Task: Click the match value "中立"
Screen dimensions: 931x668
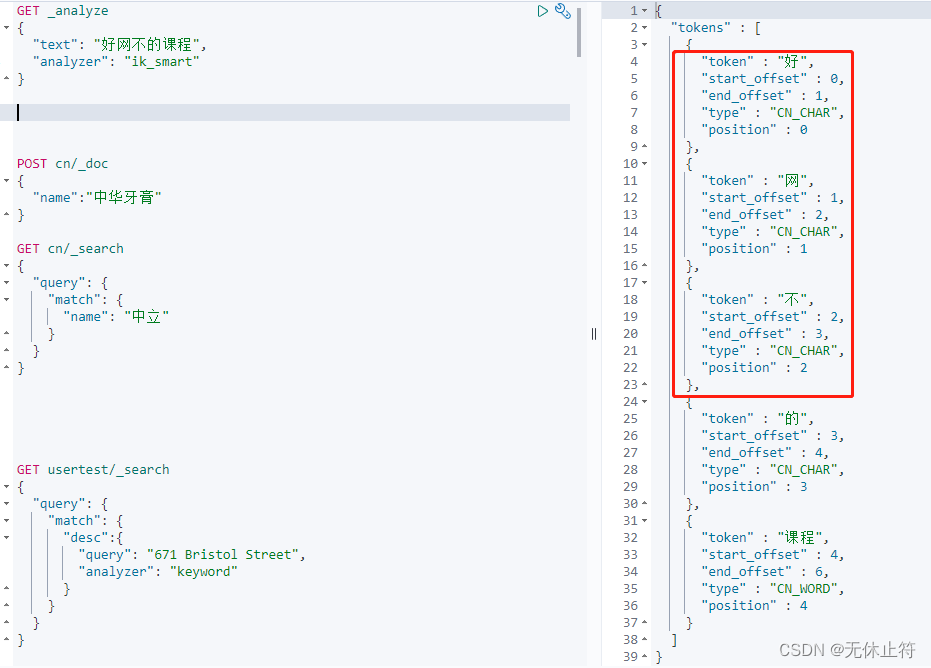Action: 147,316
